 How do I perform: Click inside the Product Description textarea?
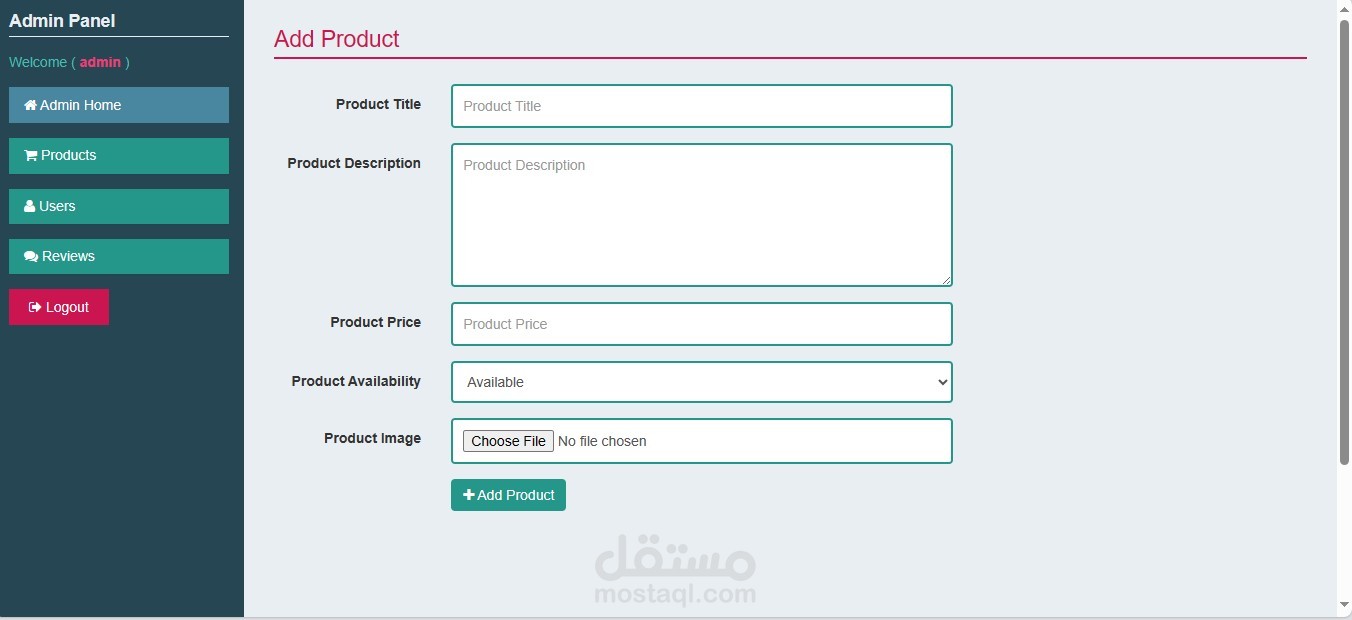pyautogui.click(x=701, y=215)
